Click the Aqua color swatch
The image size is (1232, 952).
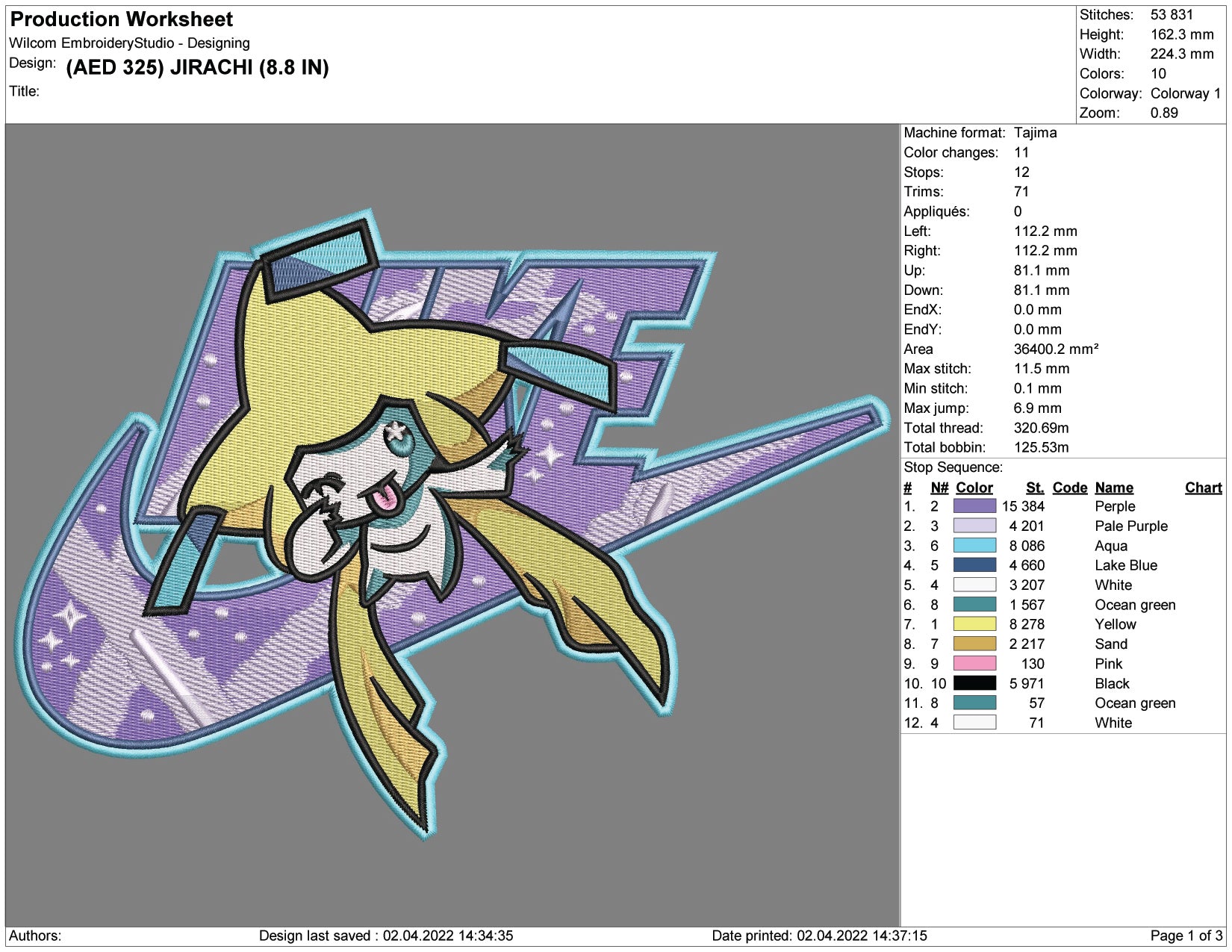pyautogui.click(x=974, y=546)
